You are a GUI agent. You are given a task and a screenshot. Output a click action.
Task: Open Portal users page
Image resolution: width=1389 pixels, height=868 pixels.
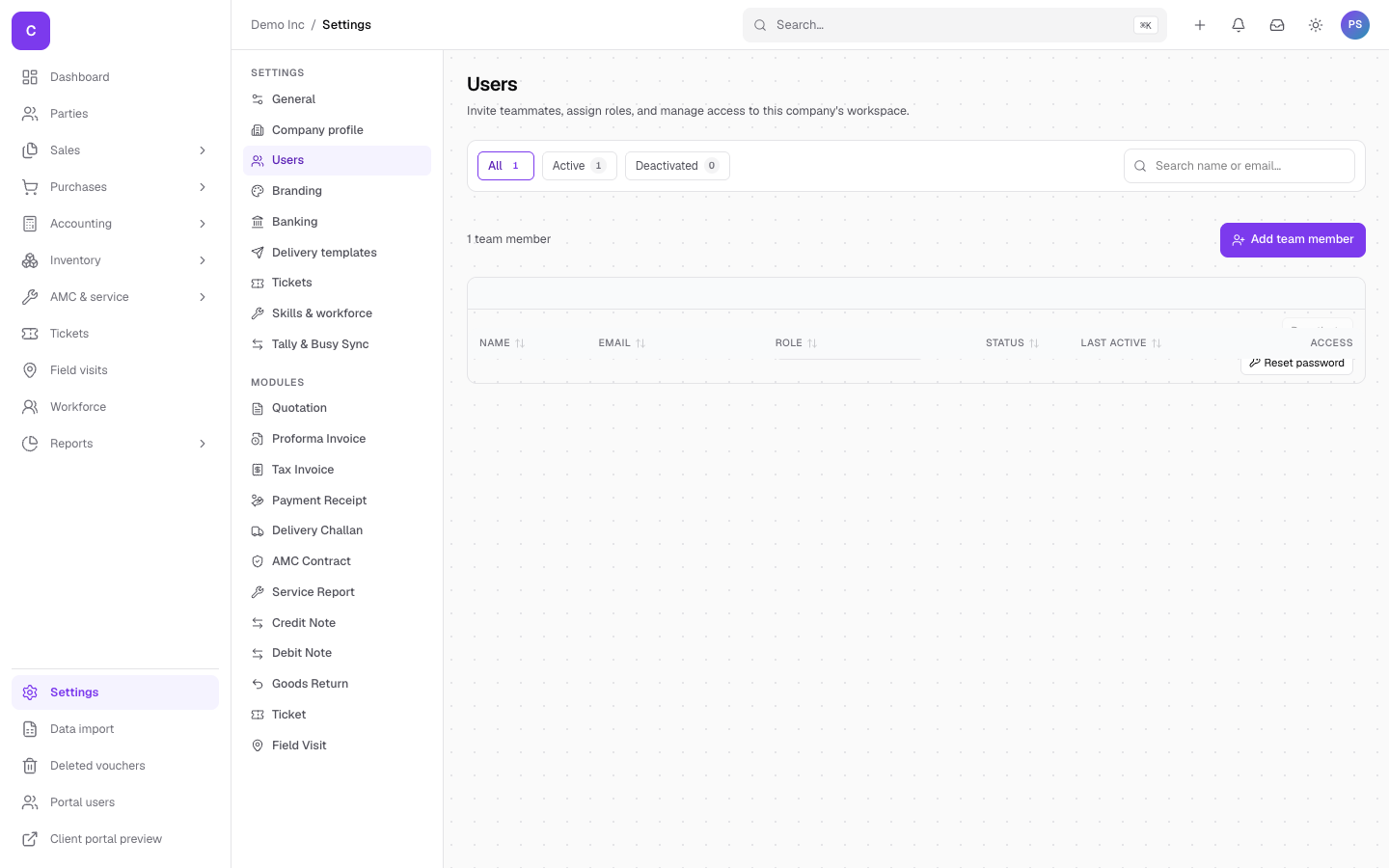coord(115,802)
